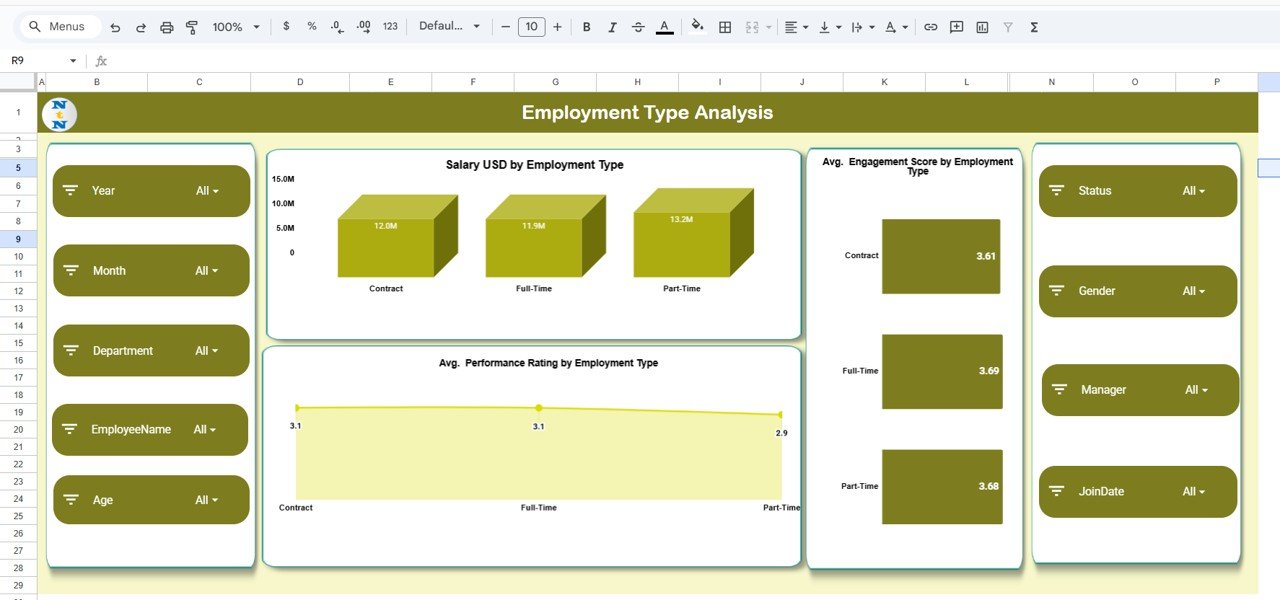1280x600 pixels.
Task: Create a filter with the funnel icon
Action: click(x=1007, y=26)
